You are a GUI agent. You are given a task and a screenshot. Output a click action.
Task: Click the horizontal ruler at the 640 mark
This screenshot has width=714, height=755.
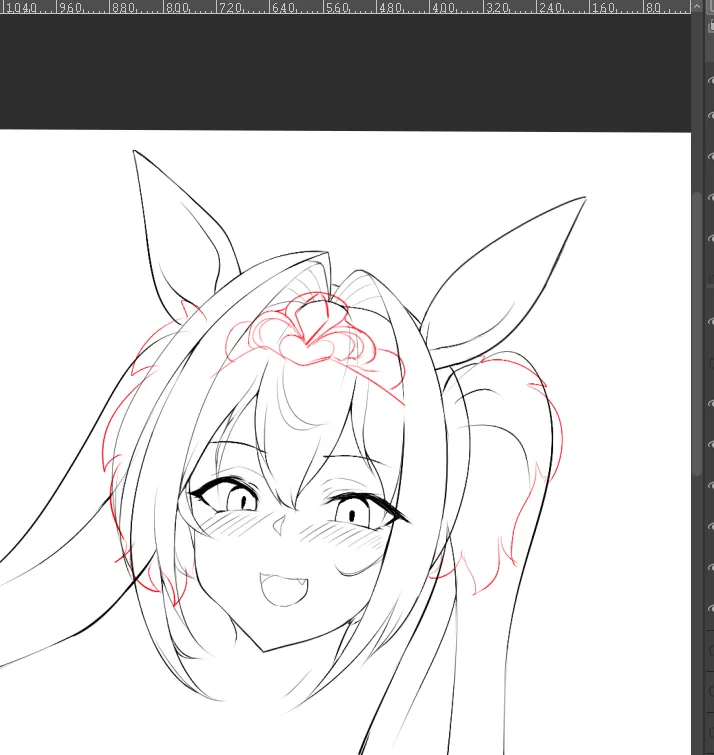pyautogui.click(x=284, y=7)
